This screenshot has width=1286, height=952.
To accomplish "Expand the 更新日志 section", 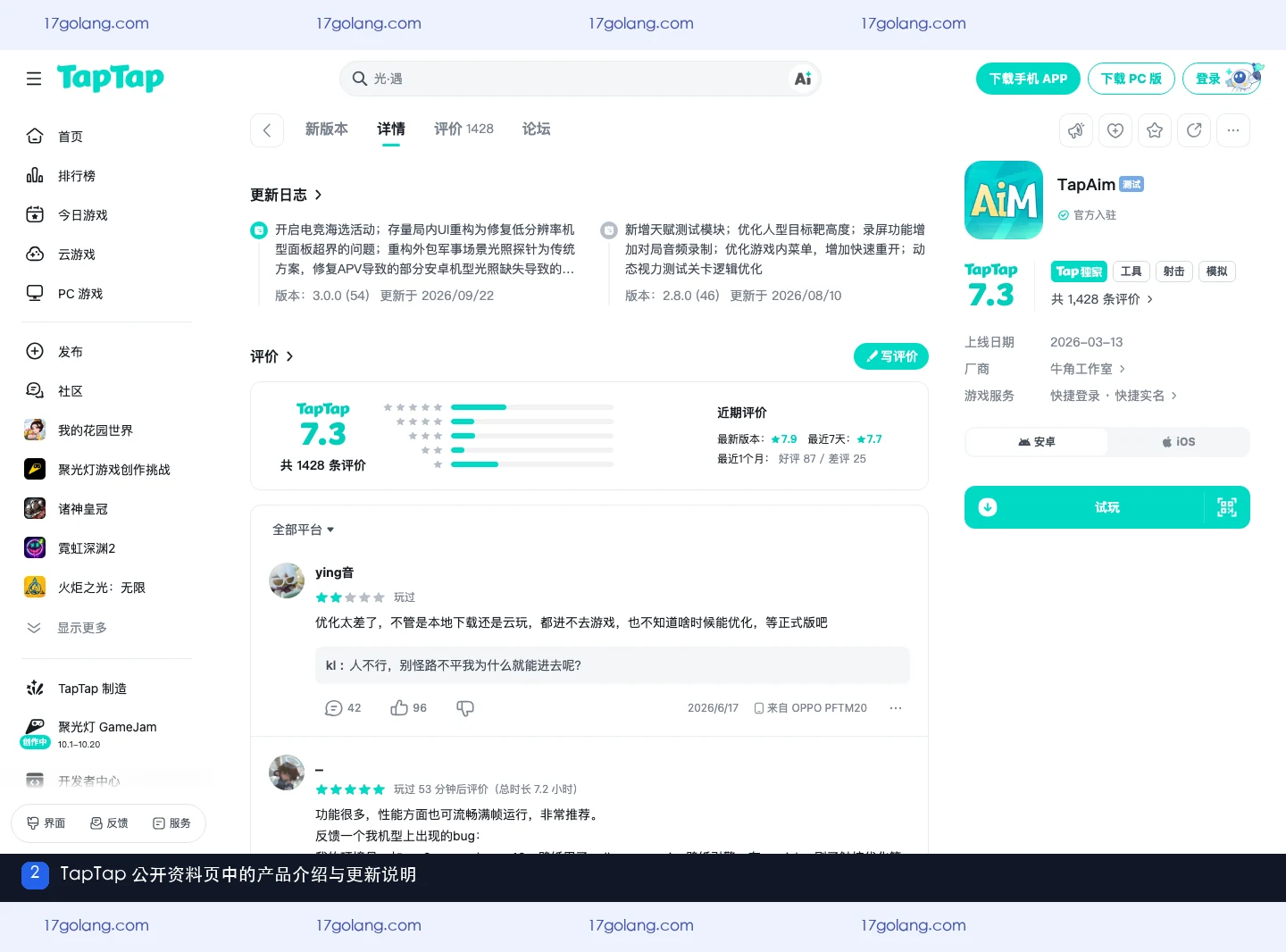I will tap(286, 195).
